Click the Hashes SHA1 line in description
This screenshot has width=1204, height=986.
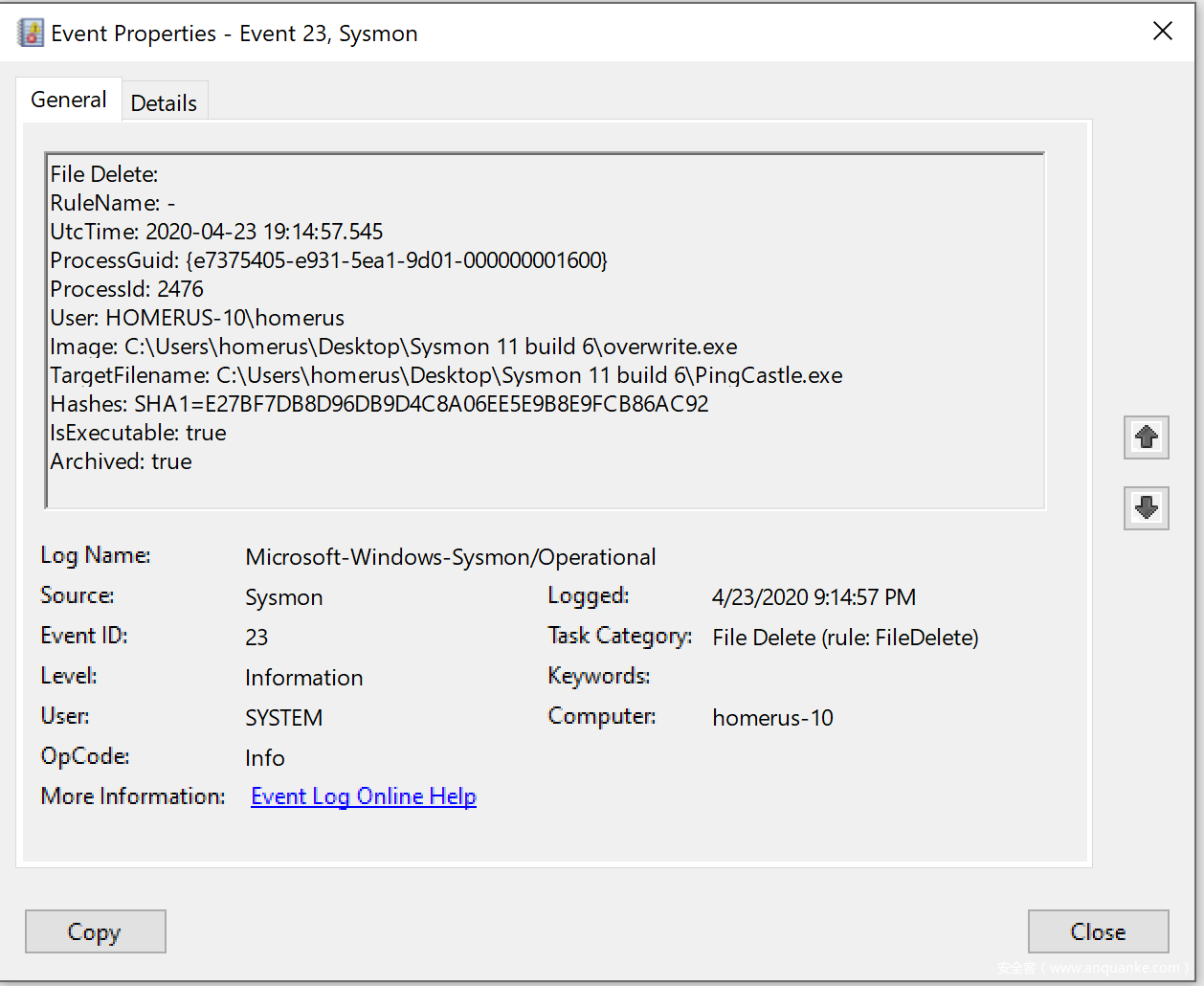379,404
